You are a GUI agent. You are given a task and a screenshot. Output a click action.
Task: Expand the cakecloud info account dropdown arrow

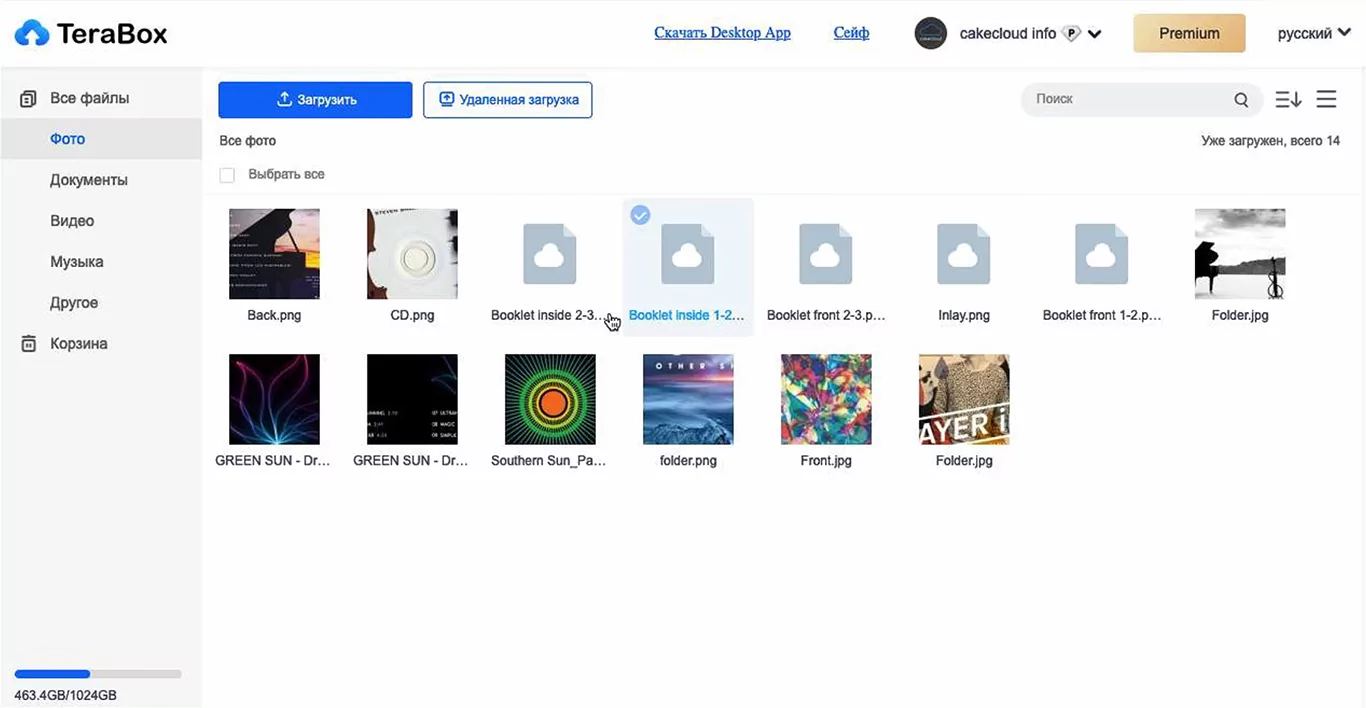click(1095, 34)
